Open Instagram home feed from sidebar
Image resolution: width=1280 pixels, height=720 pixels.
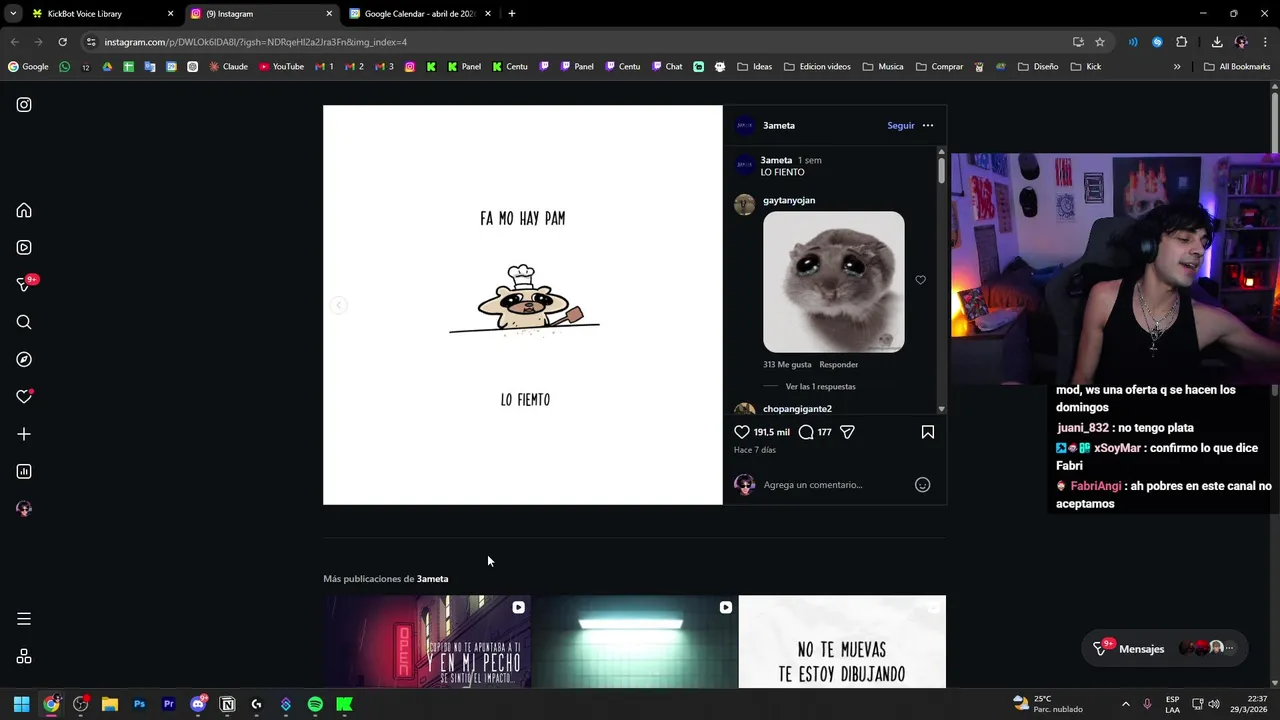coord(24,210)
